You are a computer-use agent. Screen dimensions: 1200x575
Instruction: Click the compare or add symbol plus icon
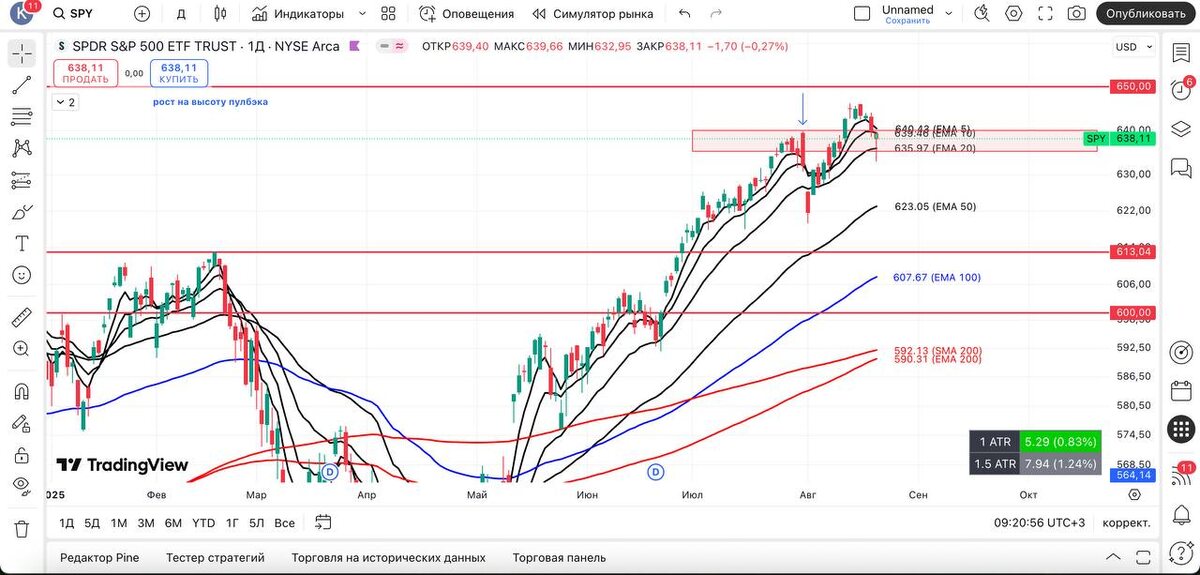point(142,14)
